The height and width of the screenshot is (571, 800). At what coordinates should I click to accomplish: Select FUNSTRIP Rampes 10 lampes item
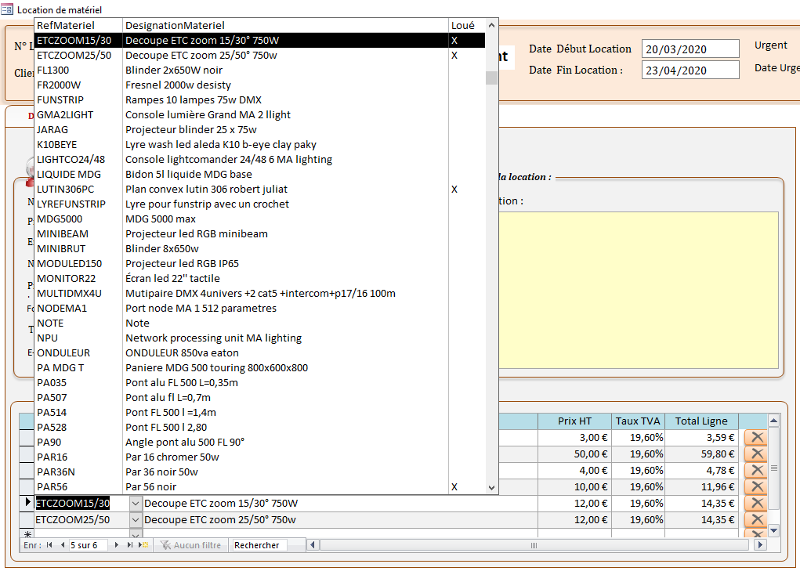click(x=260, y=100)
